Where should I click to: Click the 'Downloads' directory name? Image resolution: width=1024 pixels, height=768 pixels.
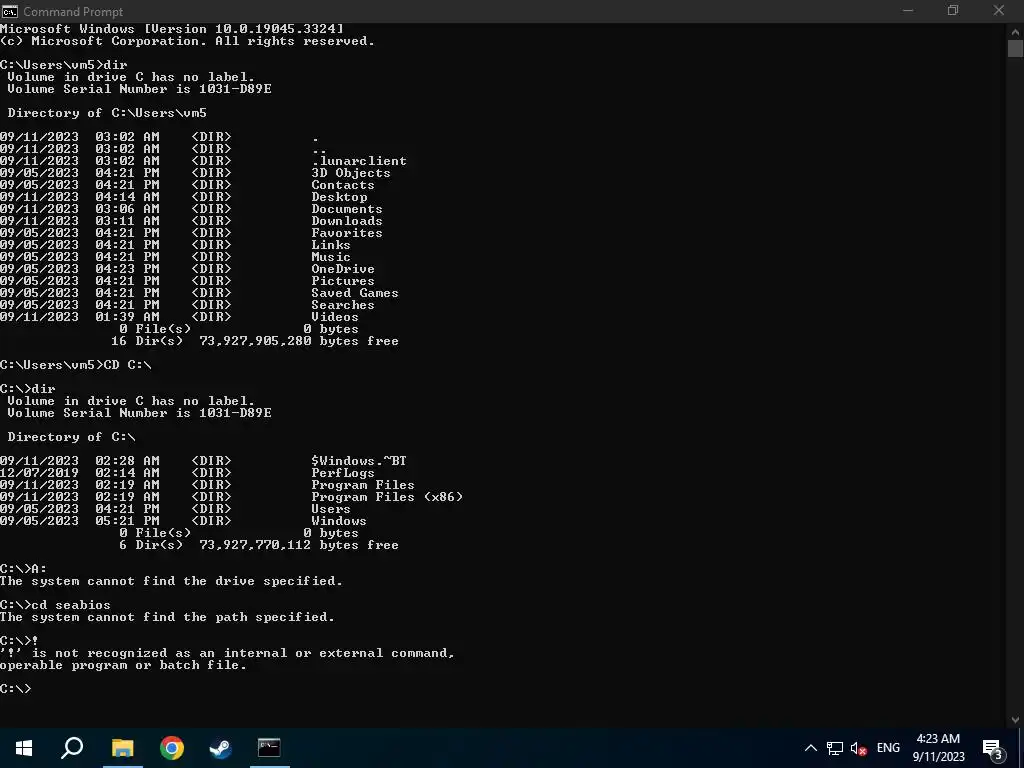[x=347, y=221]
